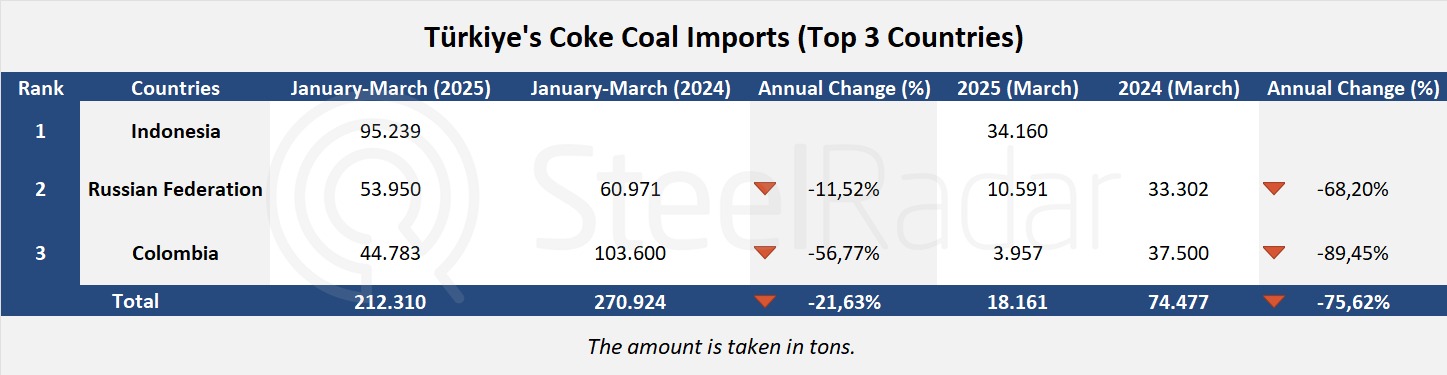The image size is (1447, 375).
Task: Click the January-March (2024) header
Action: [630, 88]
